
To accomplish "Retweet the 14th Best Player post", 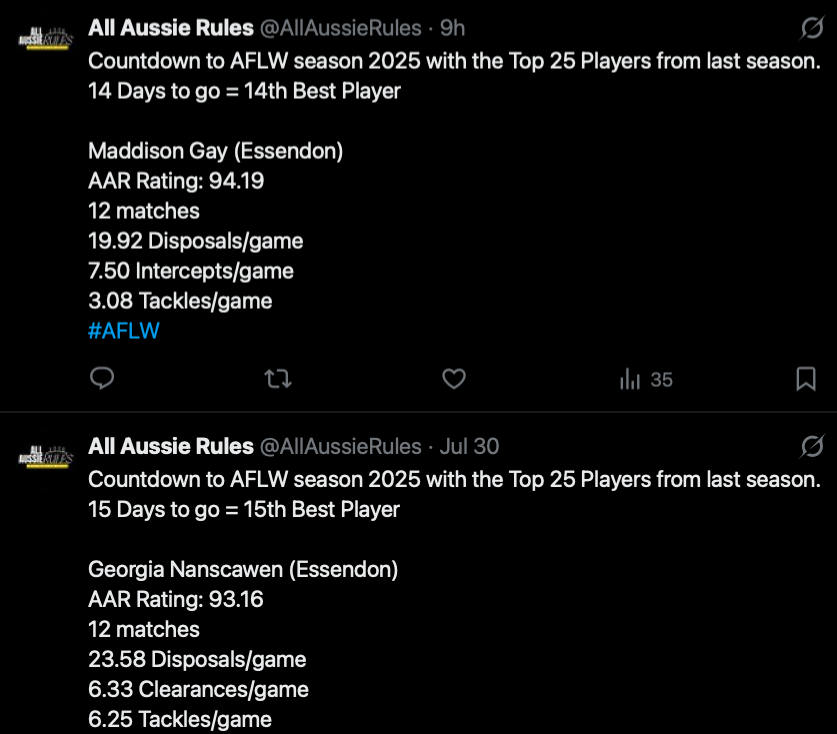I will click(278, 379).
